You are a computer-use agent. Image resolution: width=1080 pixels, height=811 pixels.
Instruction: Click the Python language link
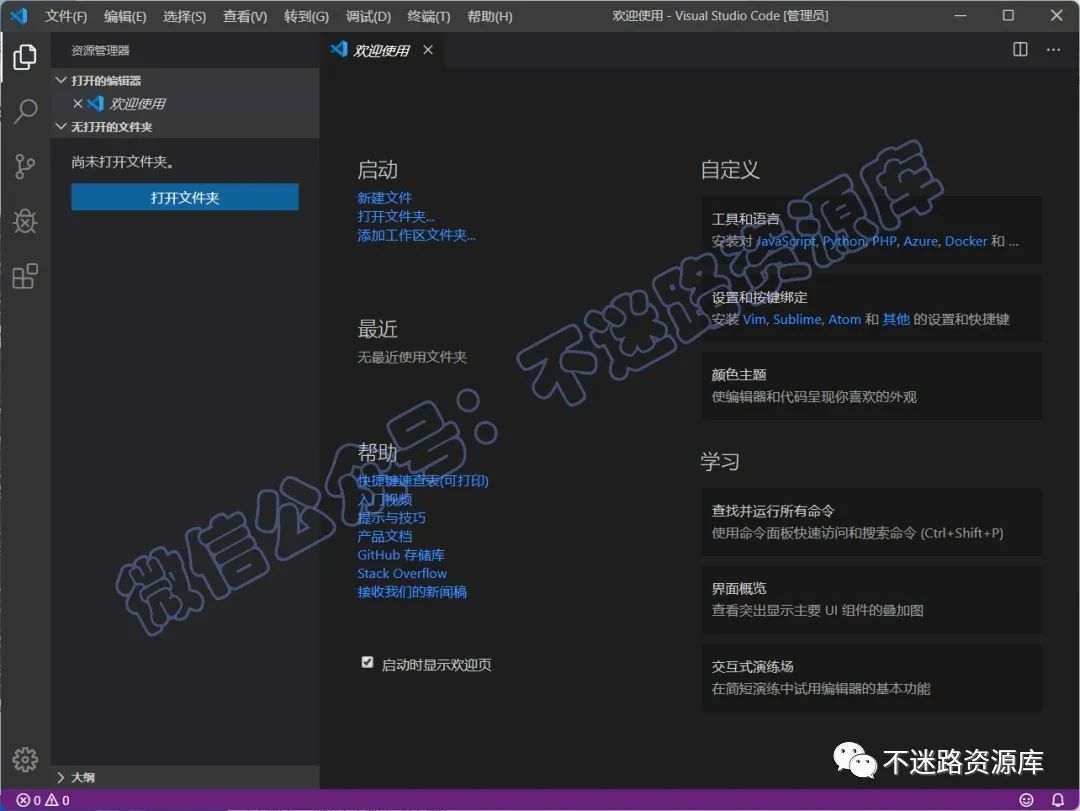(x=844, y=241)
